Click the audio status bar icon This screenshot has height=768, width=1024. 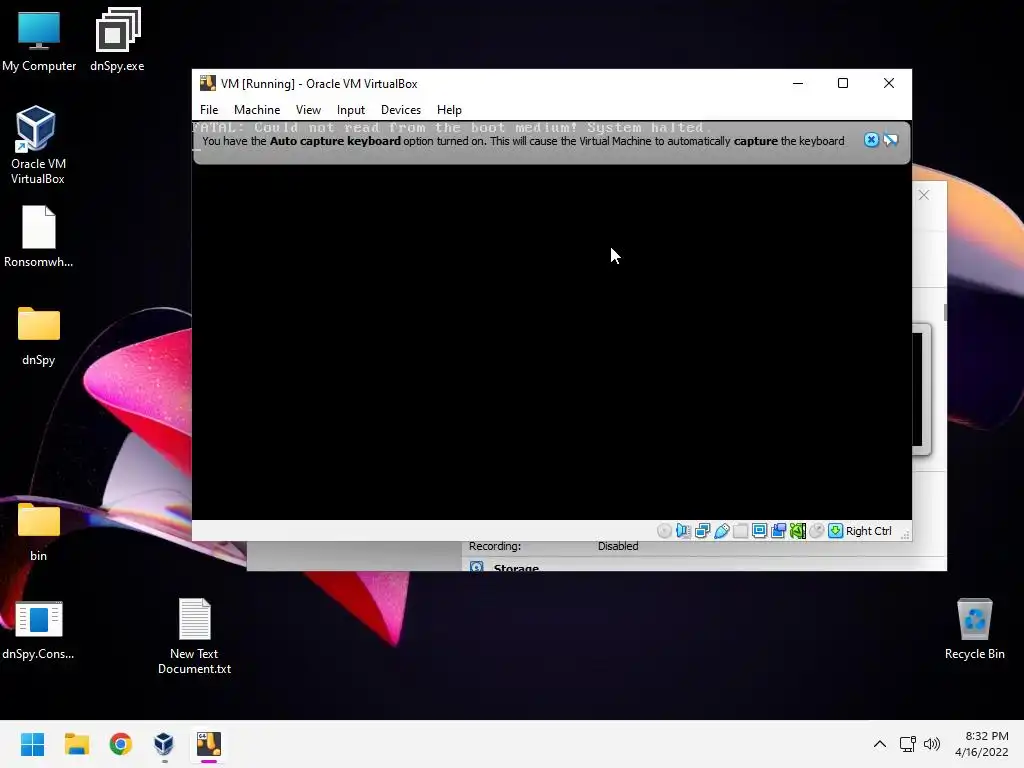coord(683,531)
